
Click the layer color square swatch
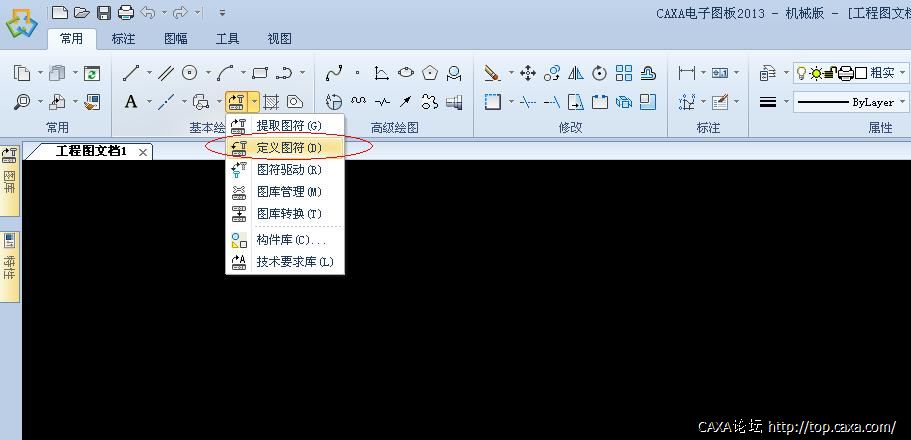pyautogui.click(x=861, y=73)
